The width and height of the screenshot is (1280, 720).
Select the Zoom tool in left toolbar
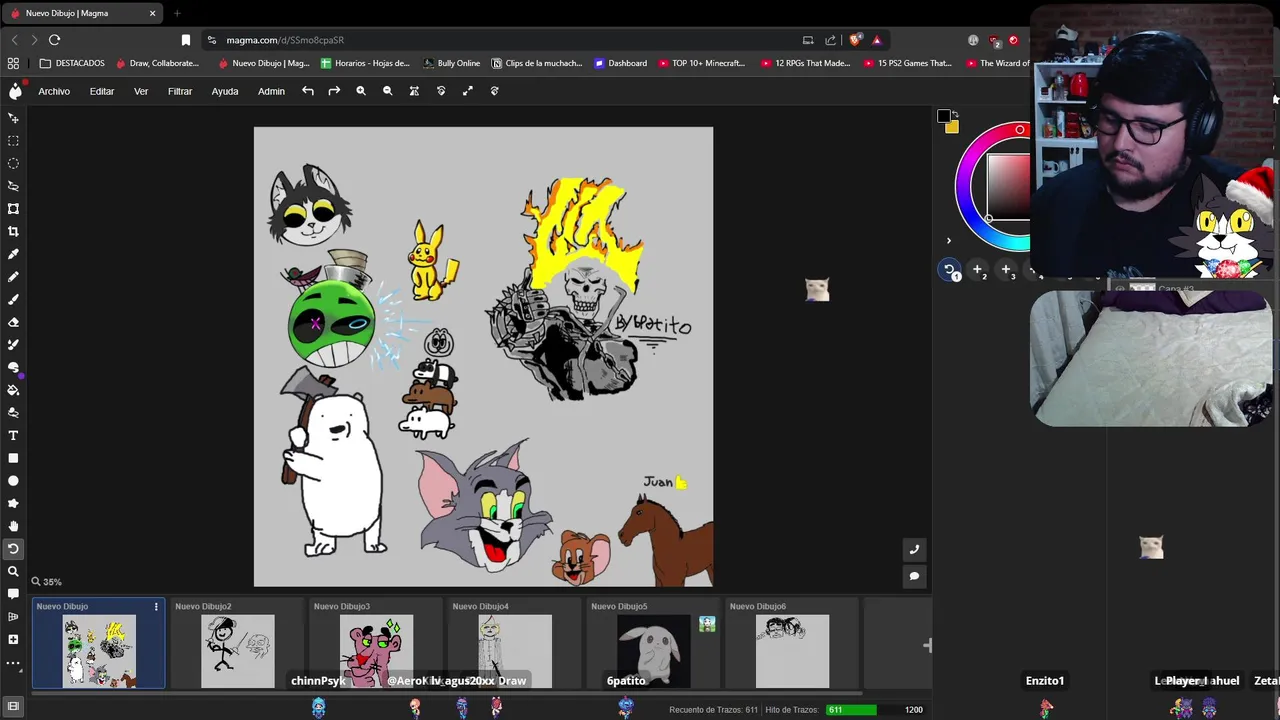(x=13, y=571)
